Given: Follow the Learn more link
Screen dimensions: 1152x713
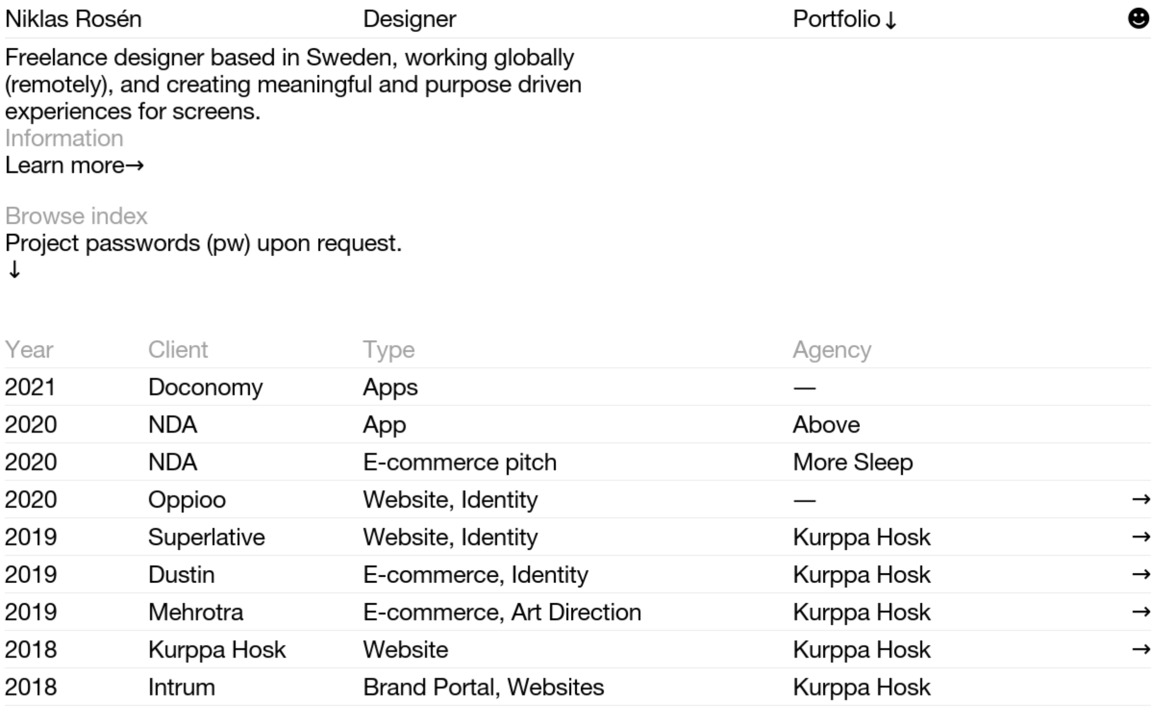Looking at the screenshot, I should [x=74, y=165].
